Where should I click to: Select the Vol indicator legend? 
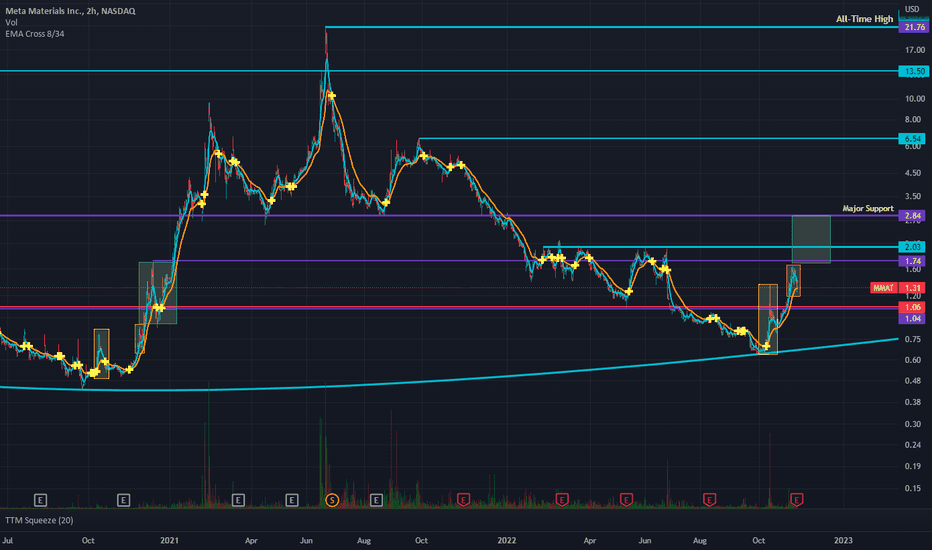[11, 22]
